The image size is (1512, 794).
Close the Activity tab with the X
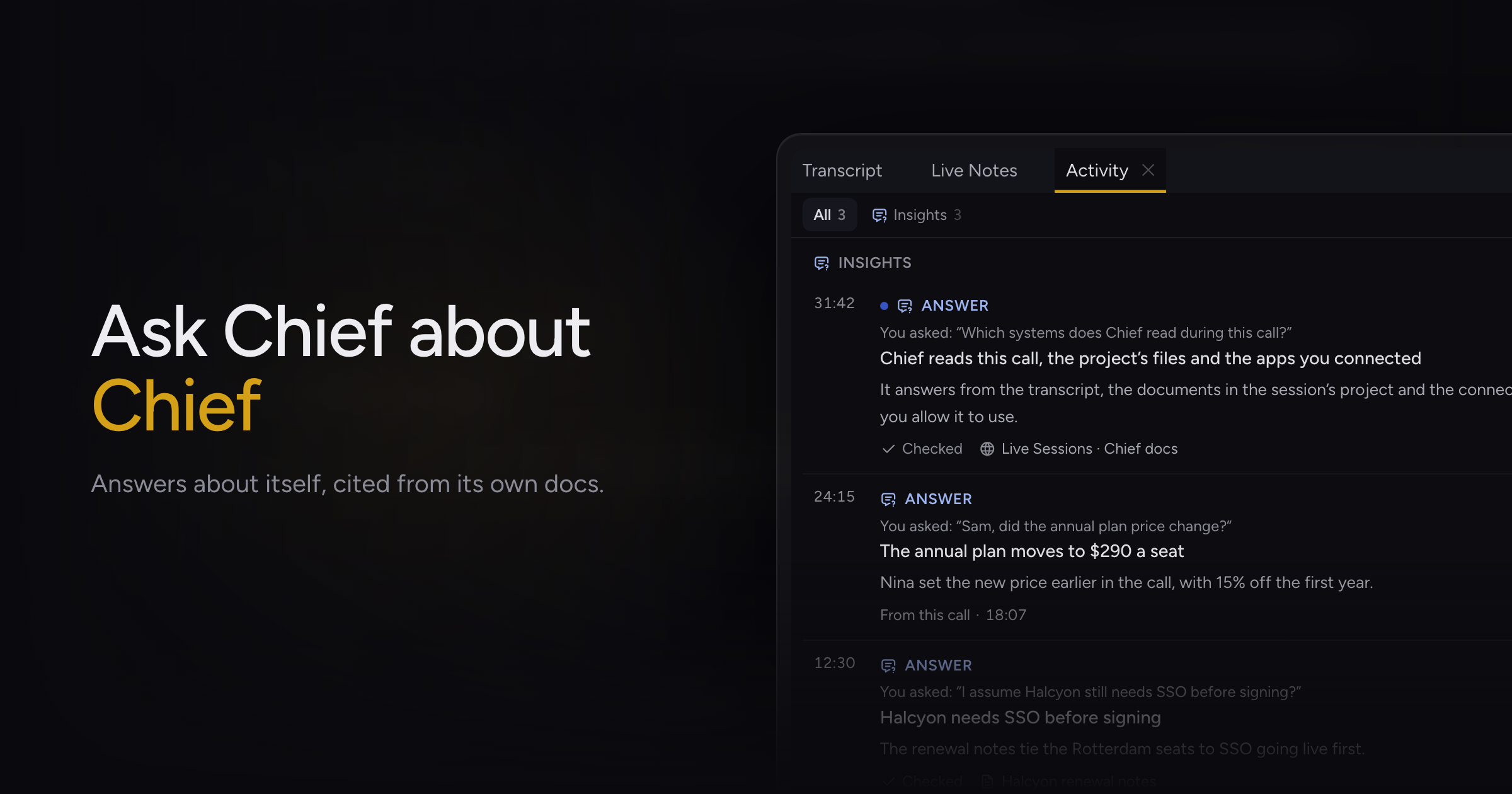(x=1148, y=170)
